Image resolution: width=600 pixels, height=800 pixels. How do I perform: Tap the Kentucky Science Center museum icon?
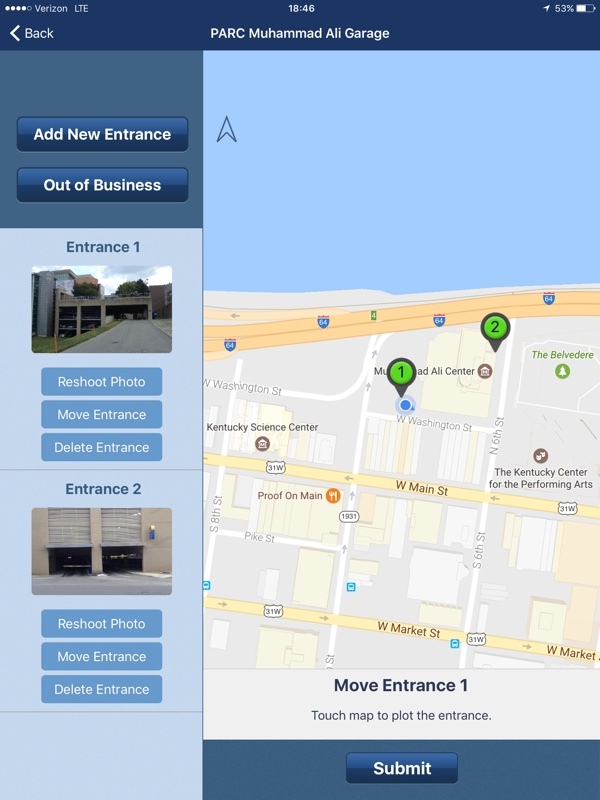point(262,443)
